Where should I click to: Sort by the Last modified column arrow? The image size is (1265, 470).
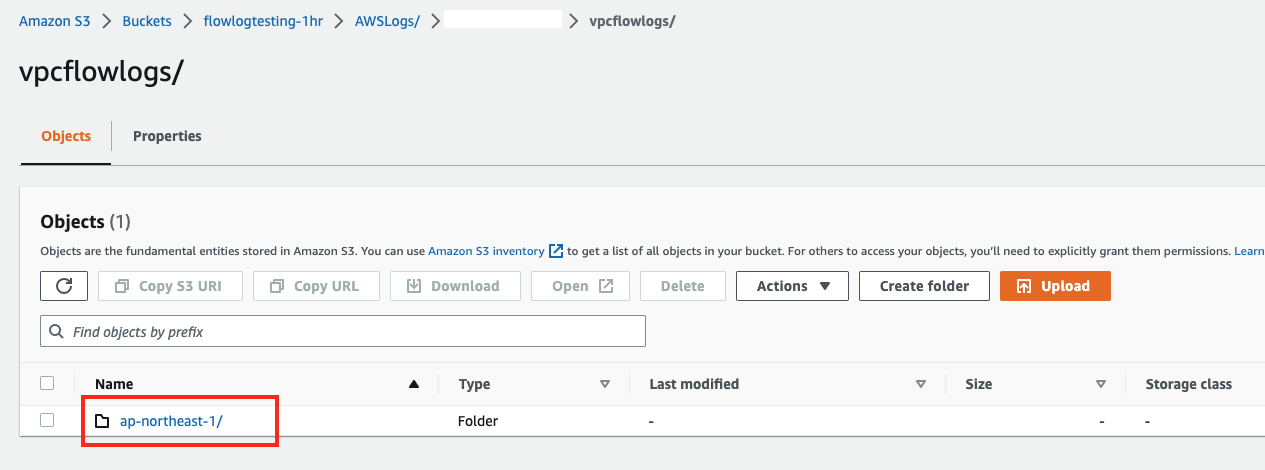click(x=920, y=384)
